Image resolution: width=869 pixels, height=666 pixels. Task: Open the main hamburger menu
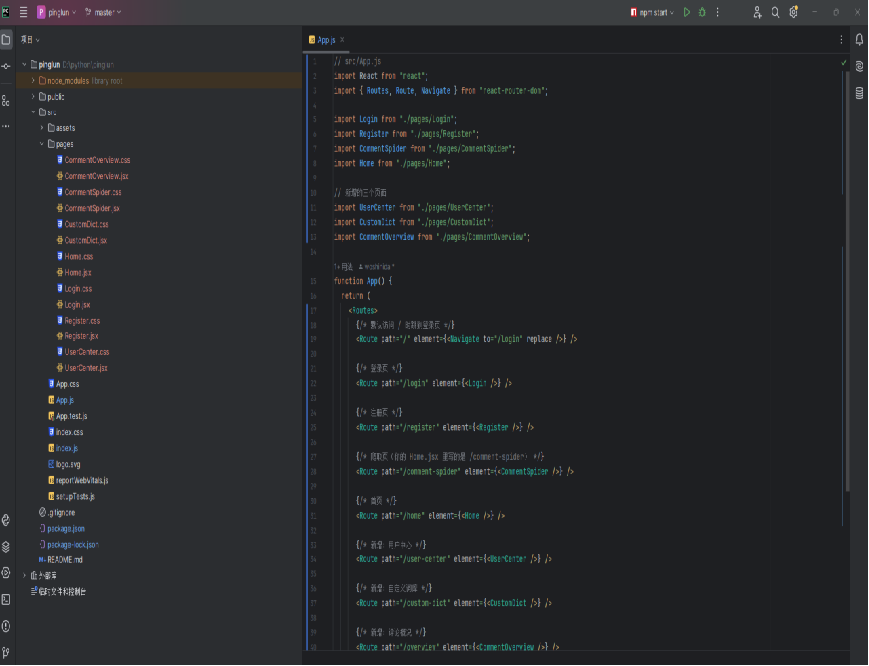(23, 12)
